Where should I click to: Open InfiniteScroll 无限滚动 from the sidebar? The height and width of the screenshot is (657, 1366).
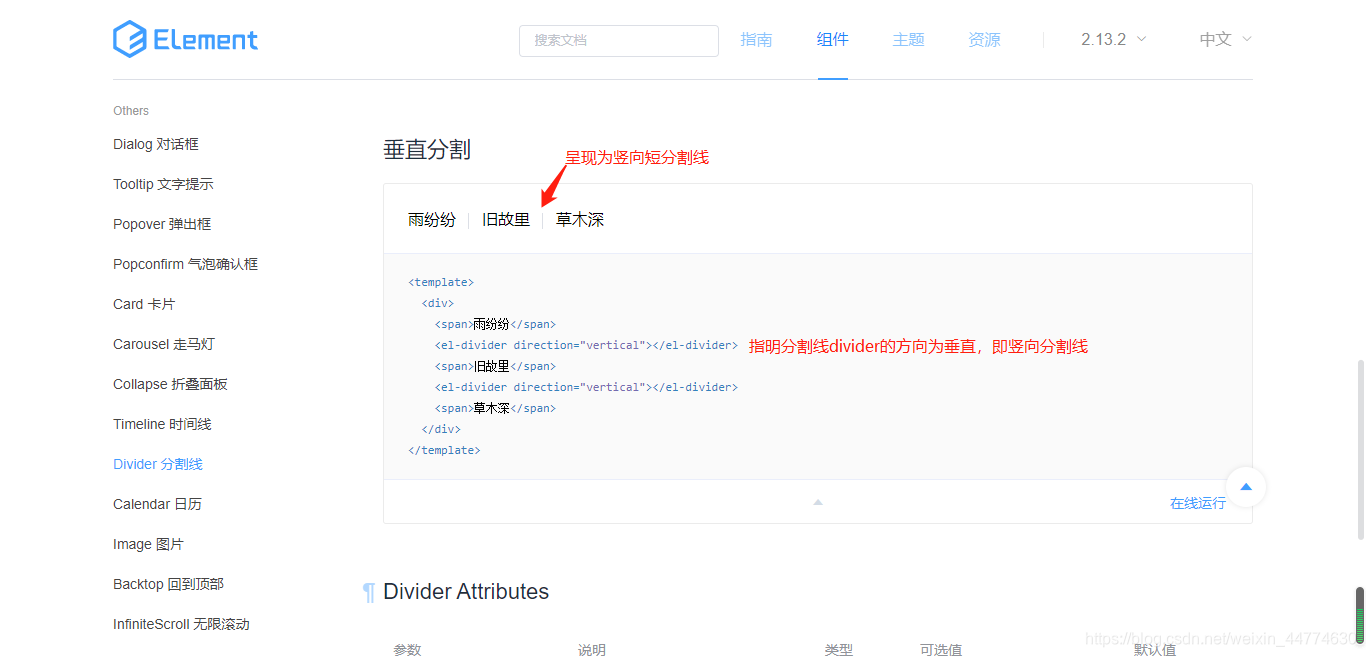[x=181, y=624]
